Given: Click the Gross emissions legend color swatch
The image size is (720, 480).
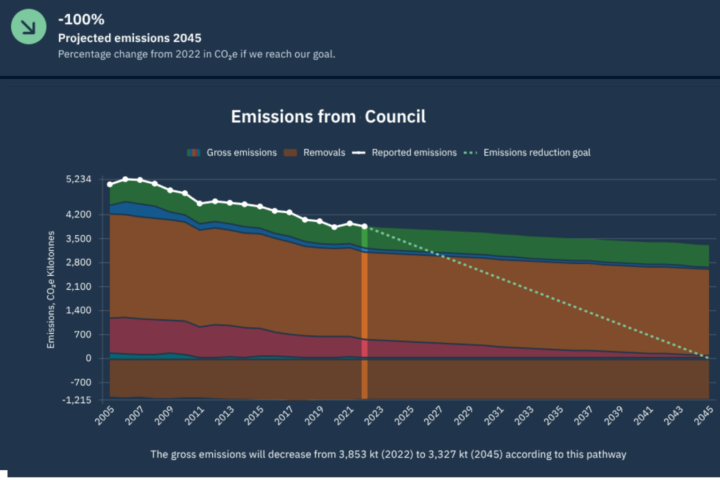Looking at the screenshot, I should click(x=193, y=153).
